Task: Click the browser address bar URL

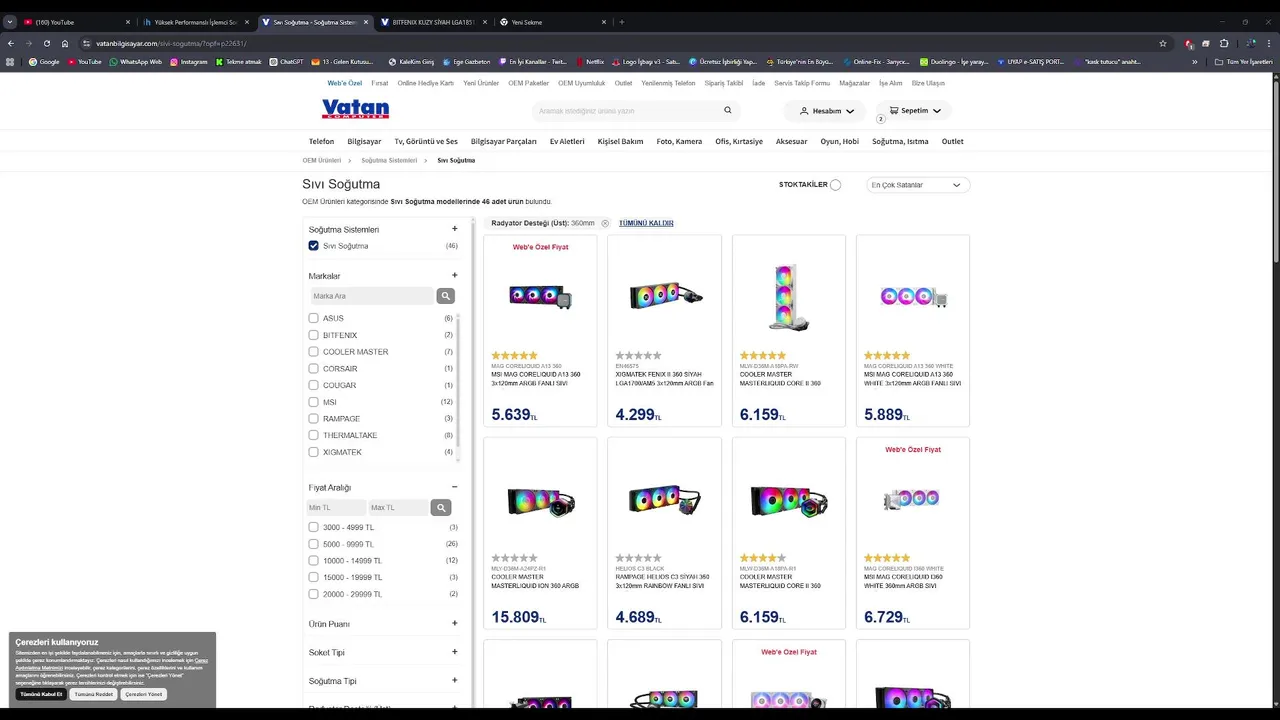Action: tap(171, 43)
